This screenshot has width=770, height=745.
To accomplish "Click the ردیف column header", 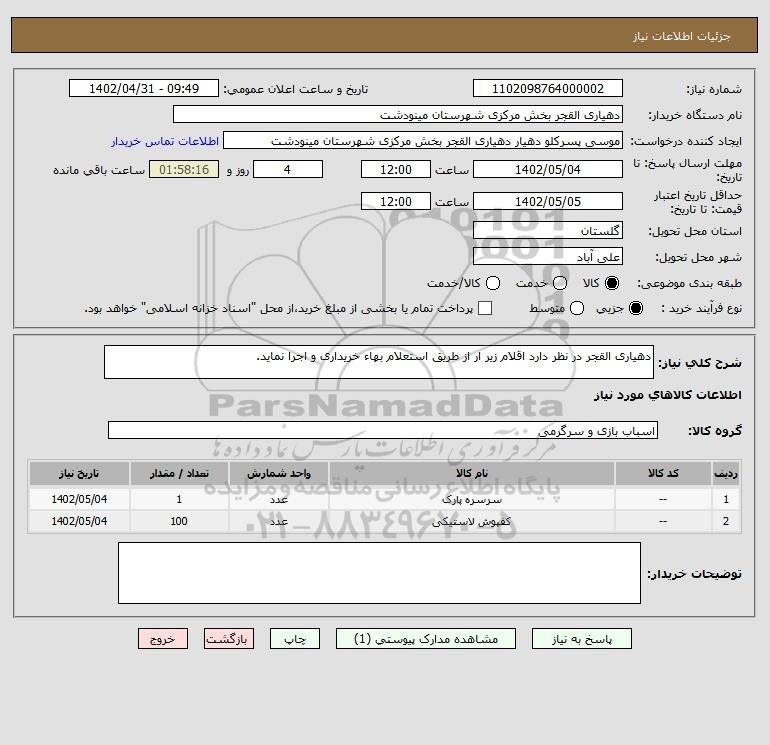I will click(726, 473).
